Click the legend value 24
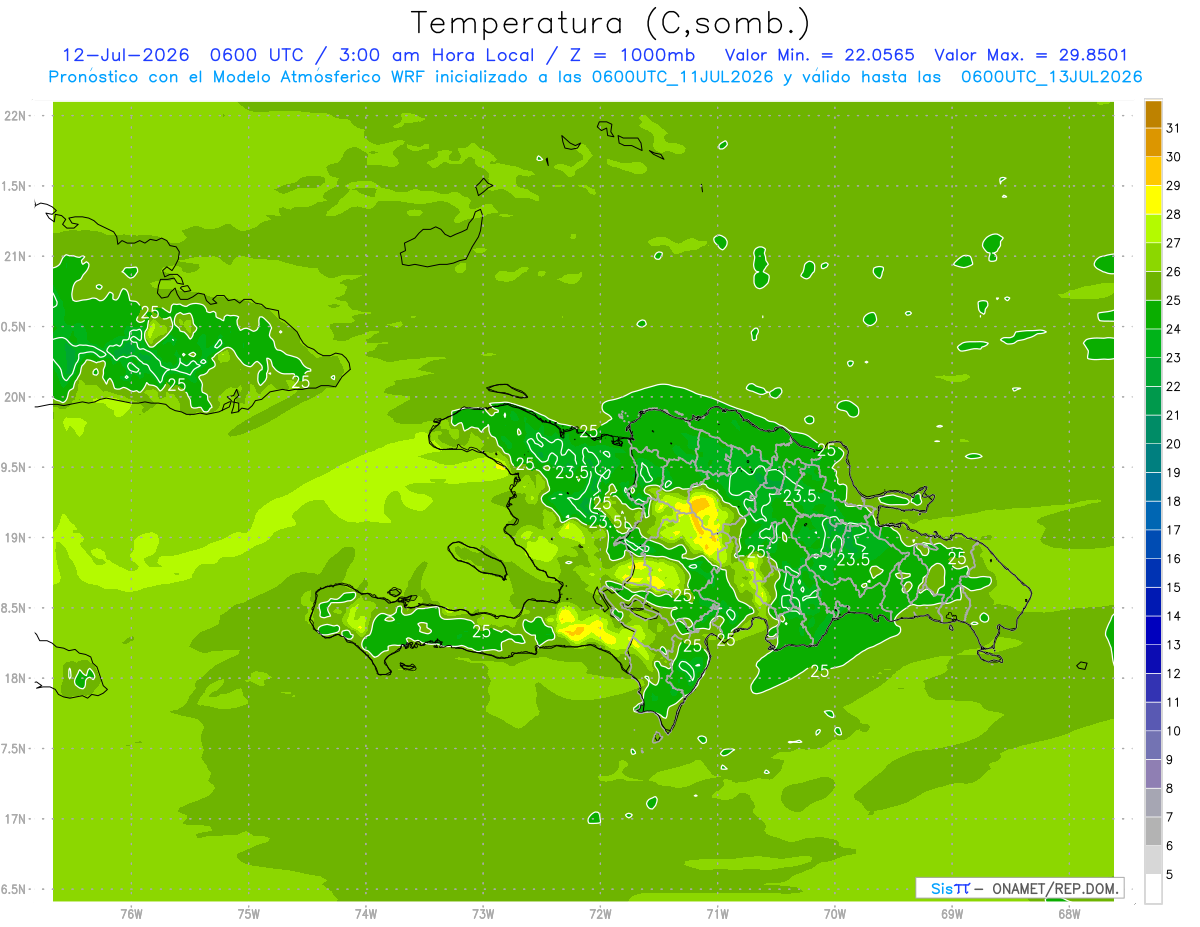Screen dimensions: 1200x927 click(x=1174, y=329)
